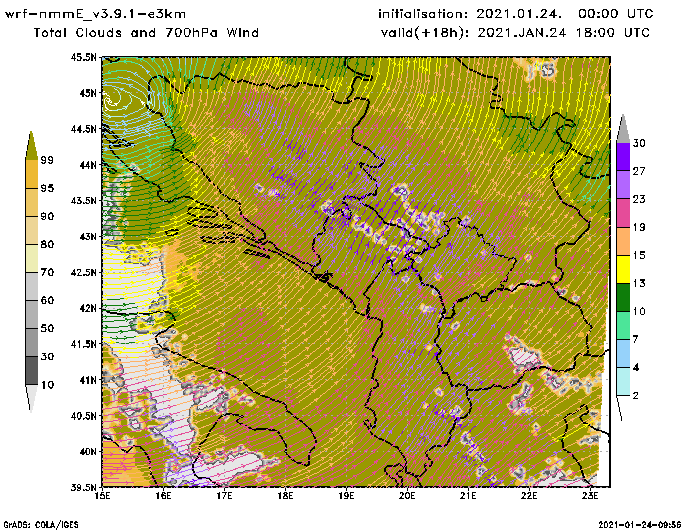Image resolution: width=700 pixels, height=530 pixels.
Task: Click the '60' label on cloud legend
Action: coord(47,300)
